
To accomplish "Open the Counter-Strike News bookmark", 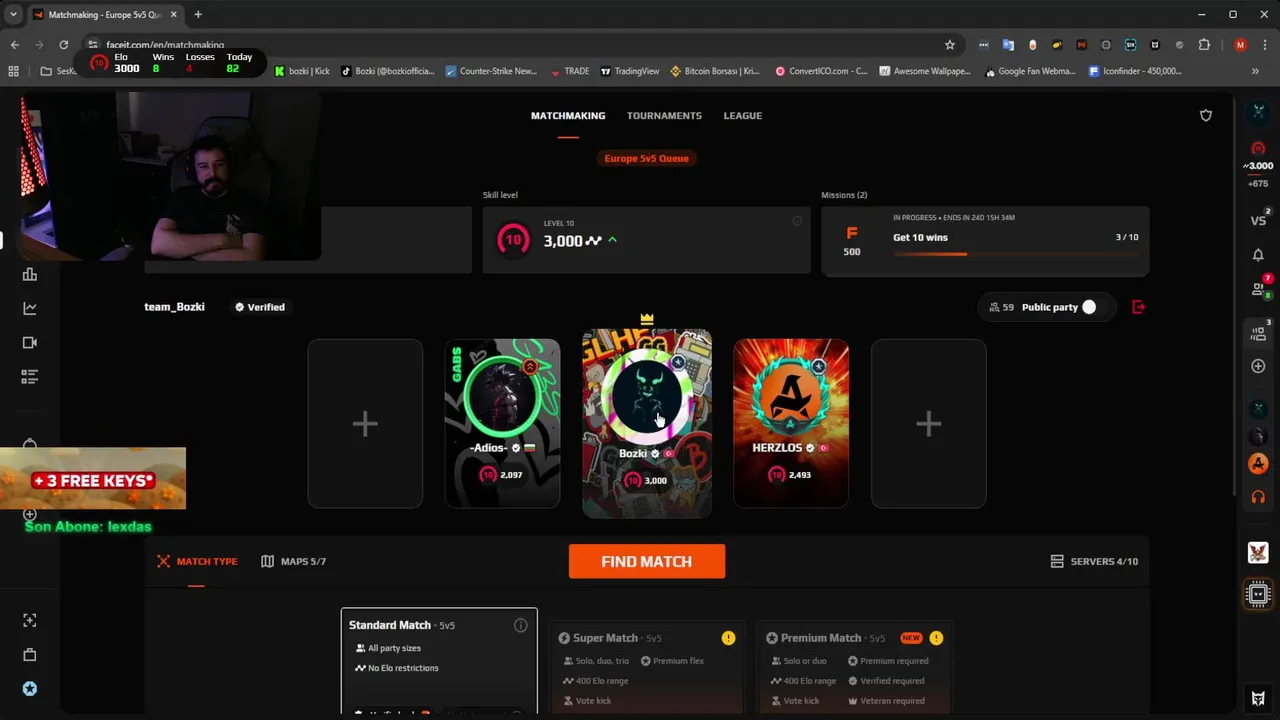I will click(x=491, y=71).
